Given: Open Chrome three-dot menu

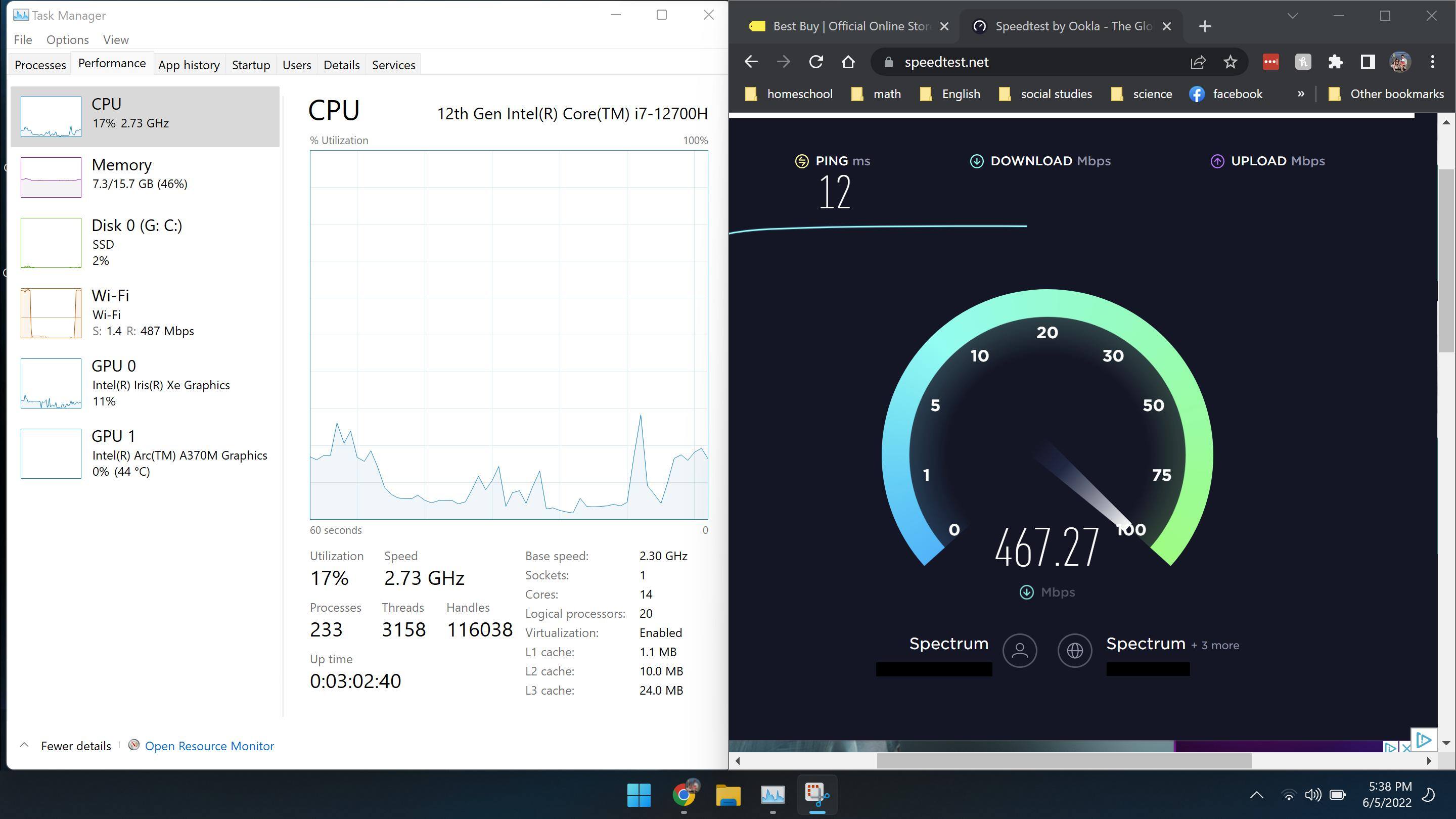Looking at the screenshot, I should click(x=1432, y=62).
